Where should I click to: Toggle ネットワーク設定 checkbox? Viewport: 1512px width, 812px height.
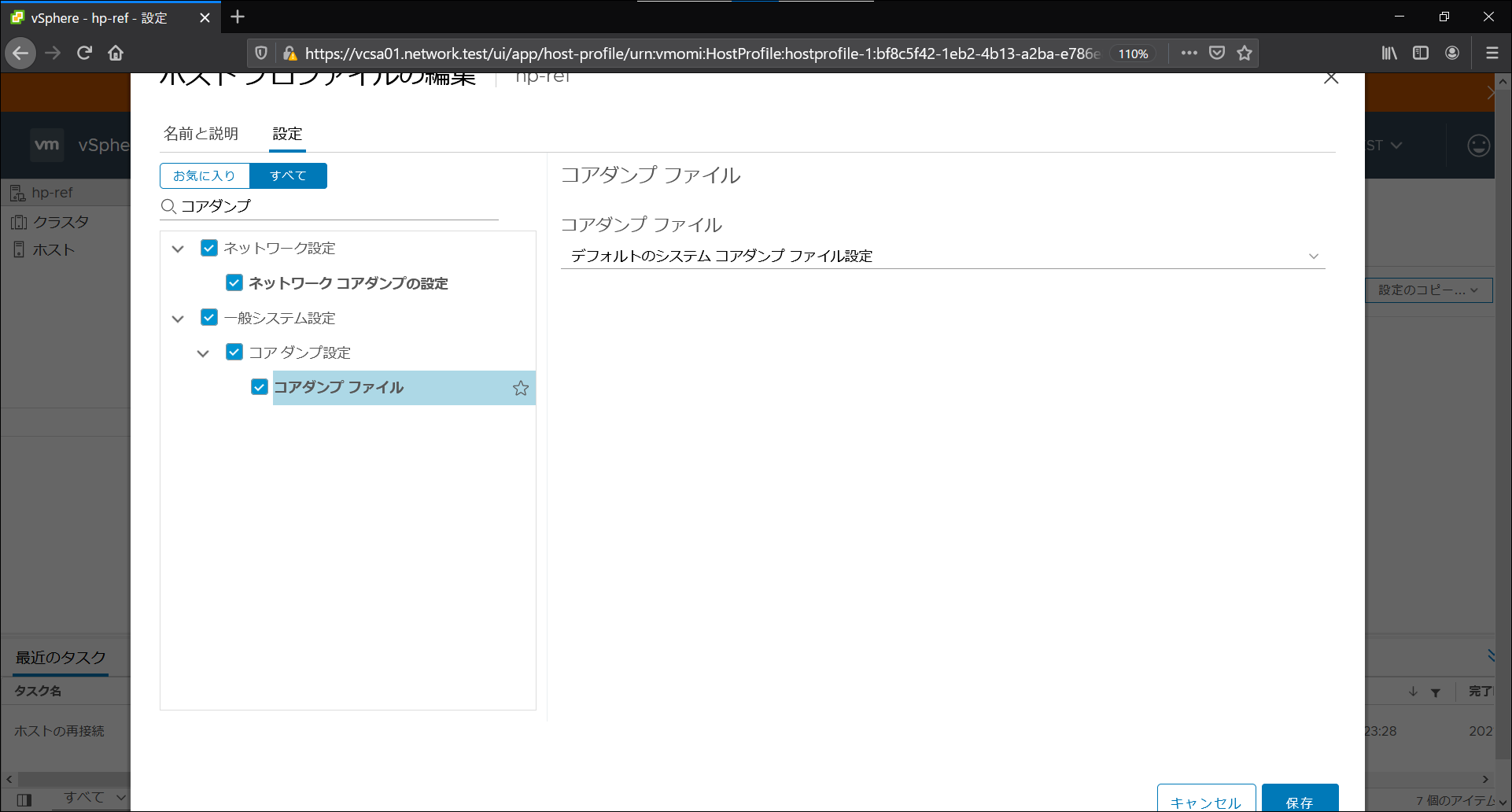(209, 248)
